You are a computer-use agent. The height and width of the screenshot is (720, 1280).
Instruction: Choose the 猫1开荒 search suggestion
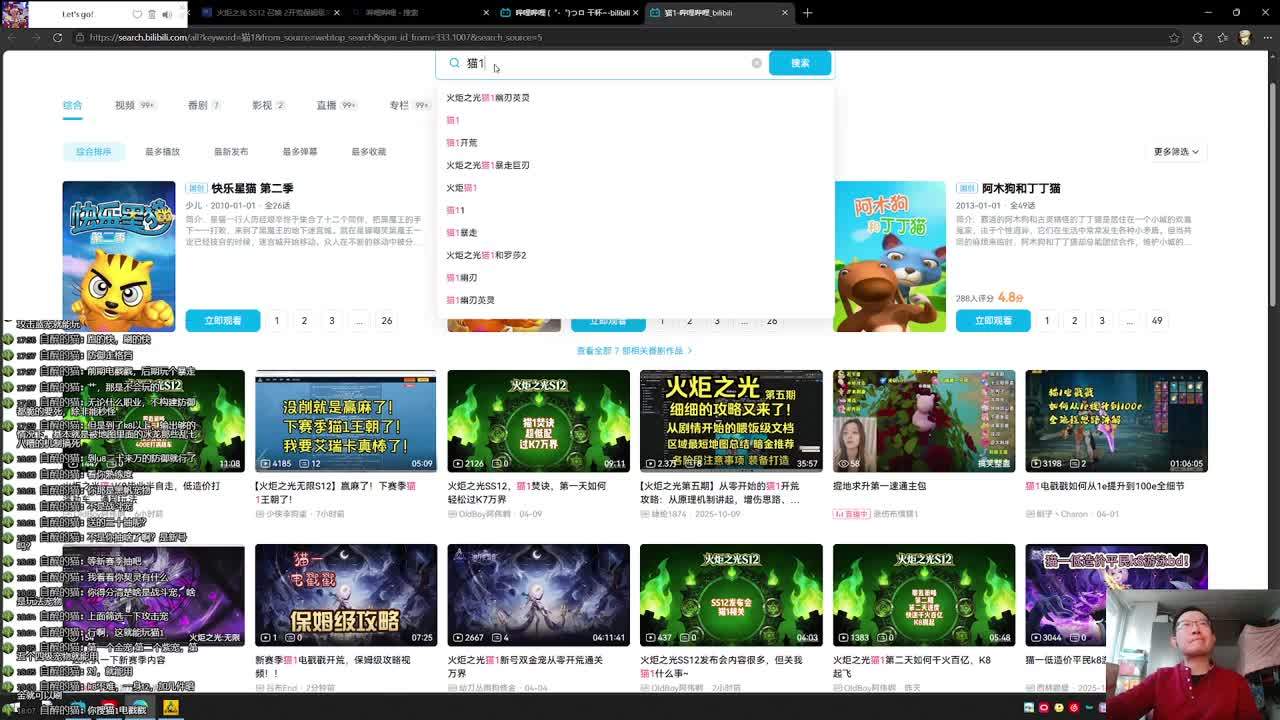click(462, 143)
